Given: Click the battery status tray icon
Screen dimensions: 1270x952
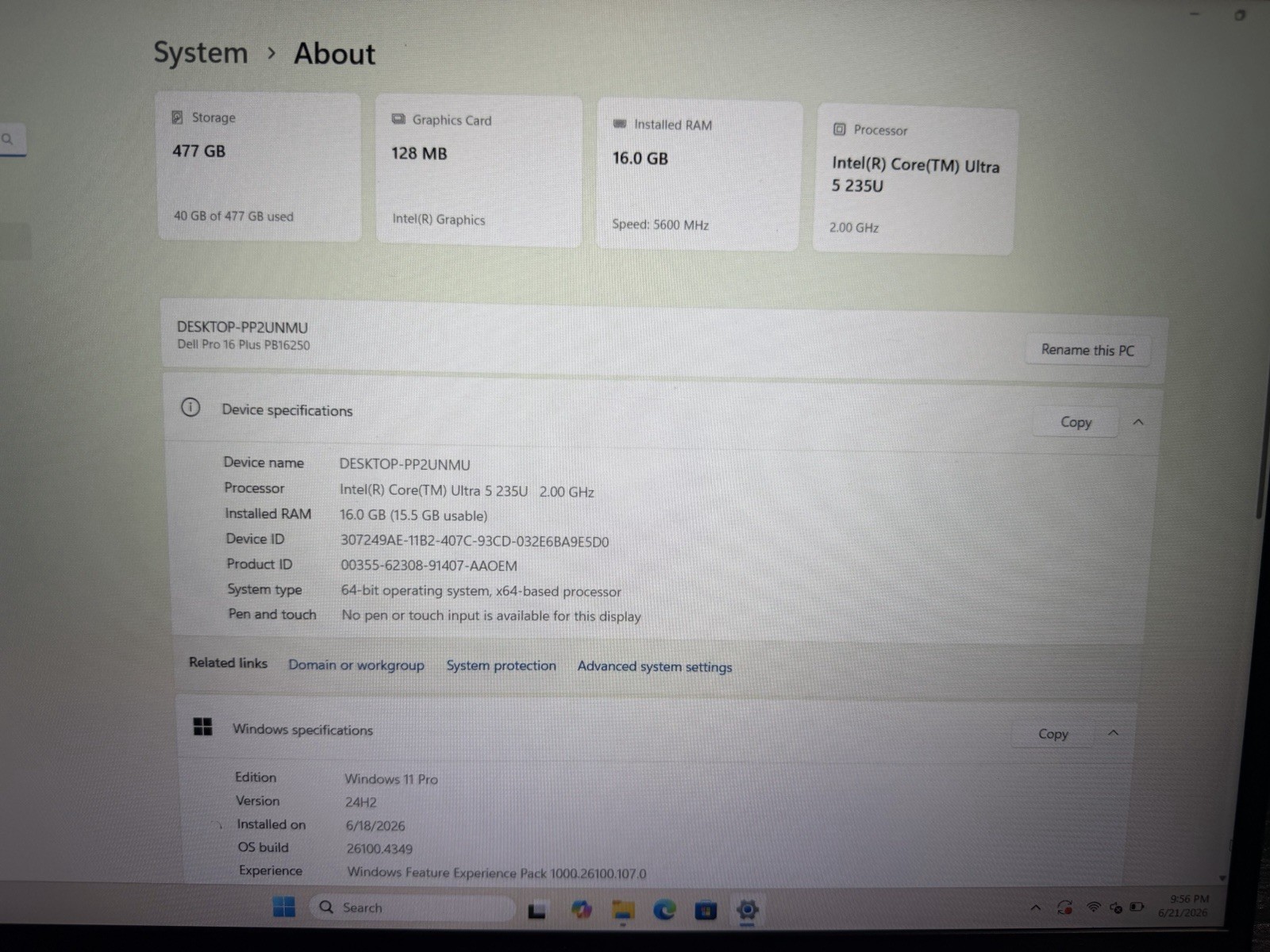Looking at the screenshot, I should (x=1137, y=907).
